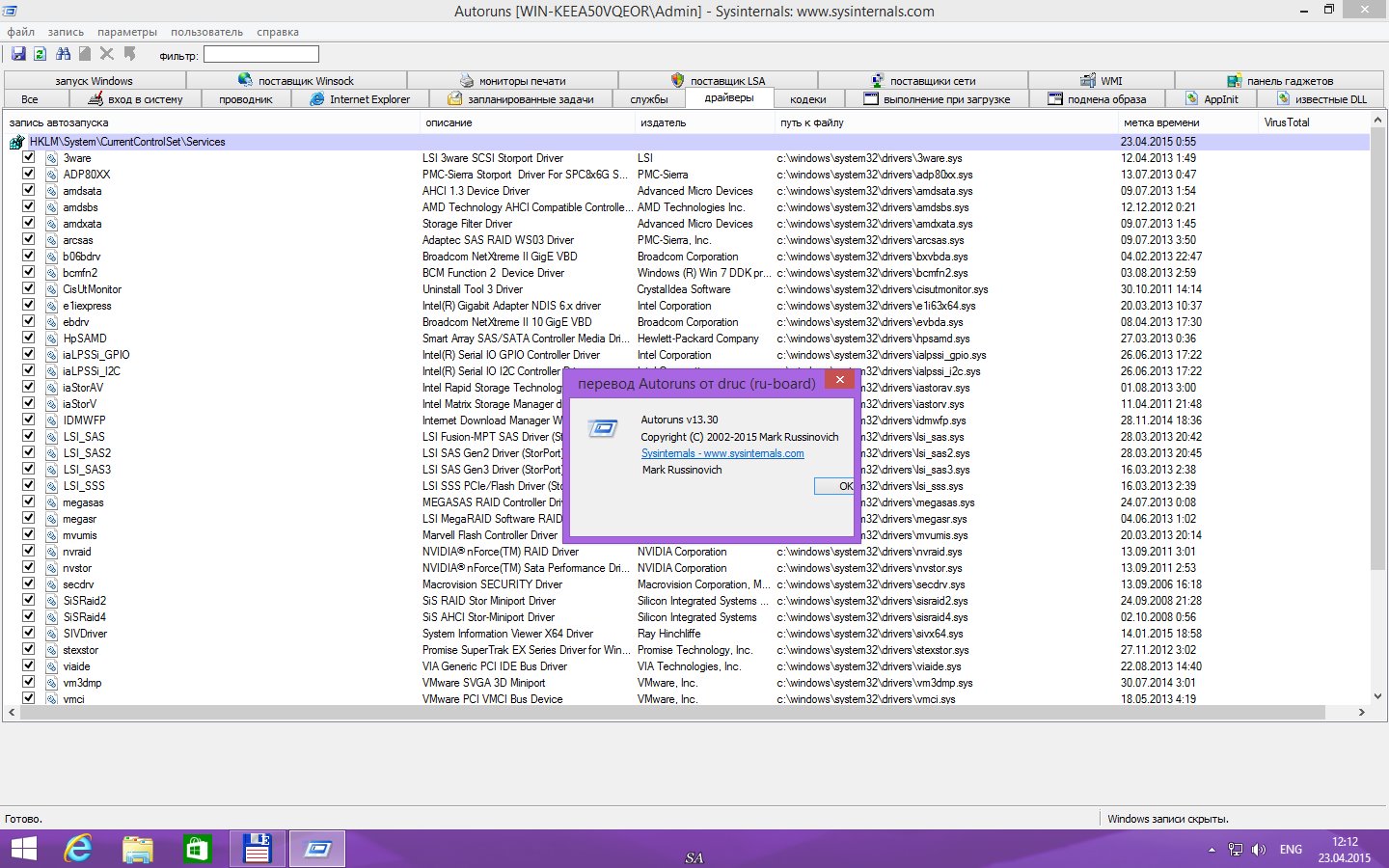Click the greyed Properties toolbar icon

coord(85,54)
